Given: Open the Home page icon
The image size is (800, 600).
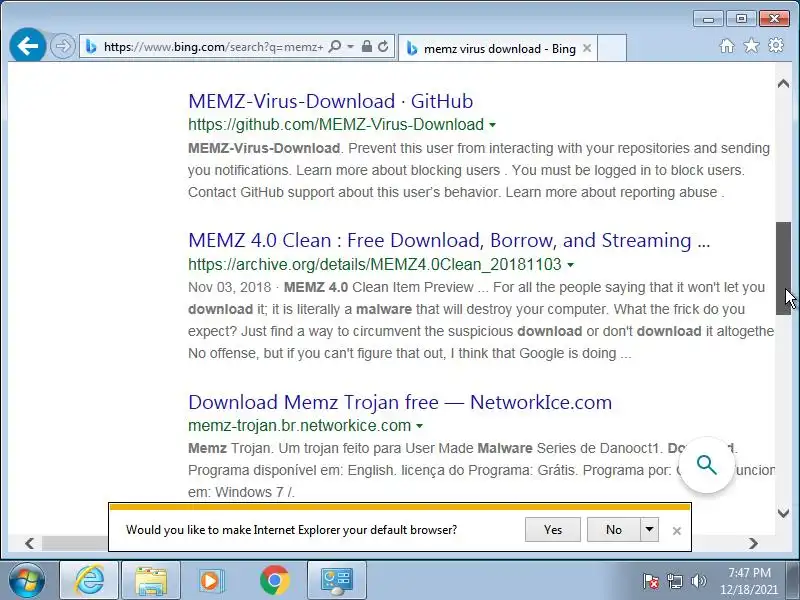Looking at the screenshot, I should [727, 46].
